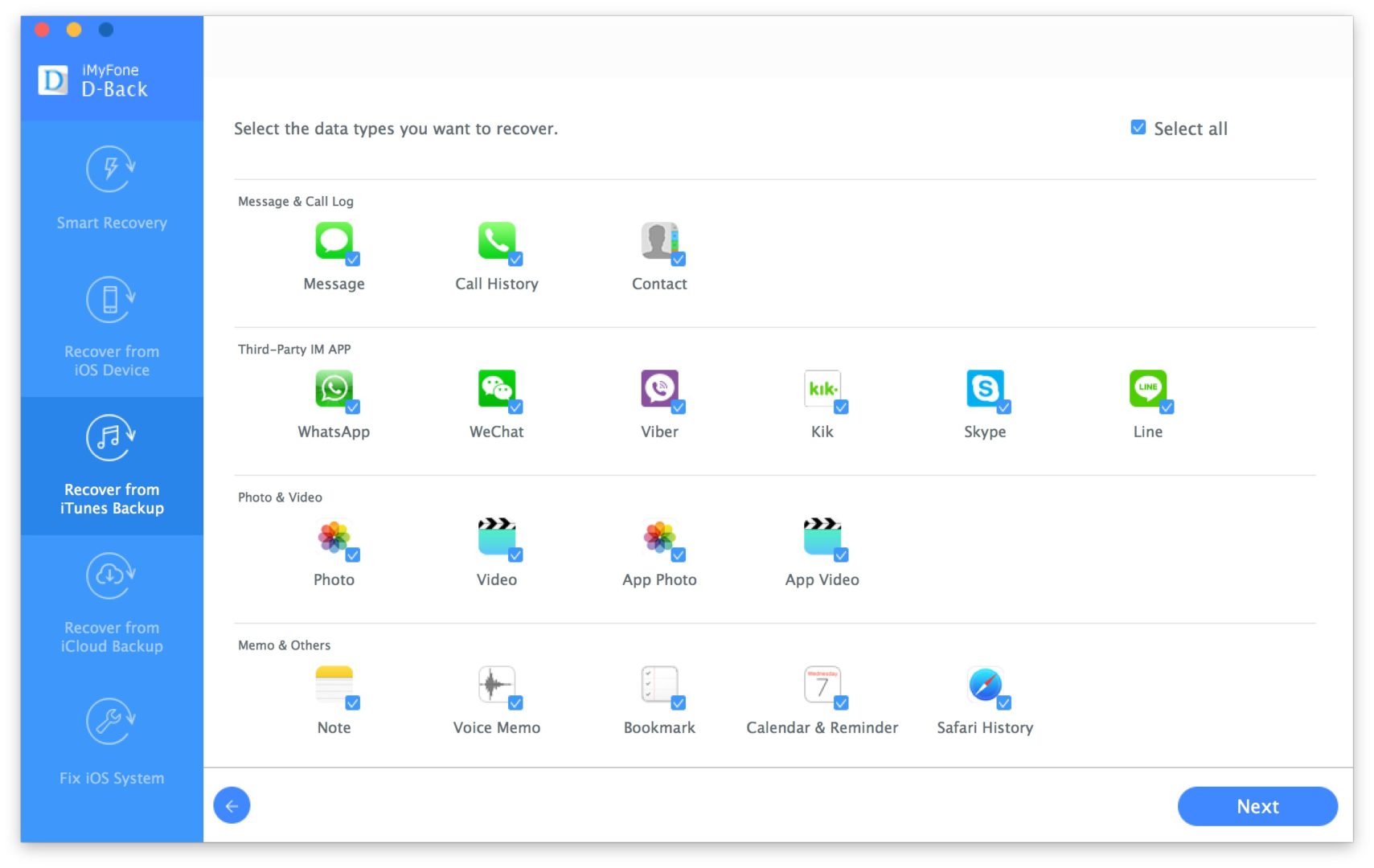This screenshot has height=868, width=1374.
Task: Click the Memo & Others heading
Action: (x=284, y=645)
